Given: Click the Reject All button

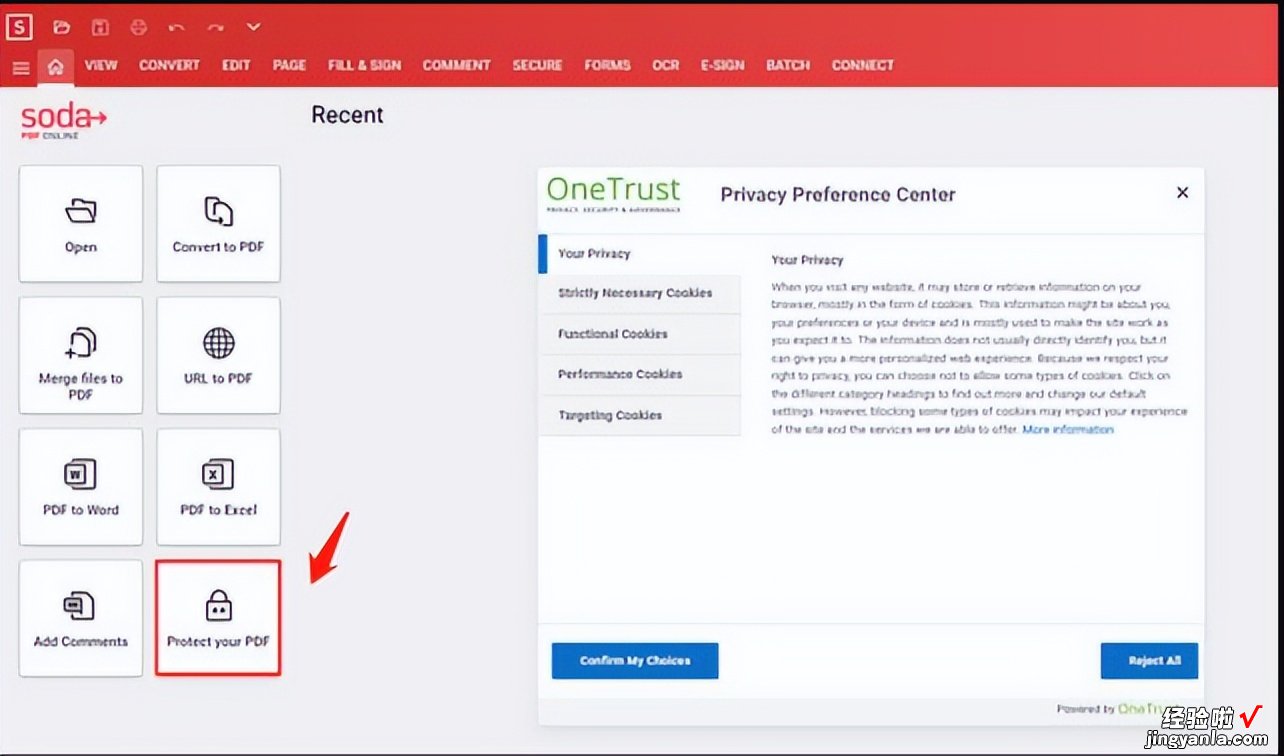Looking at the screenshot, I should click(x=1149, y=661).
